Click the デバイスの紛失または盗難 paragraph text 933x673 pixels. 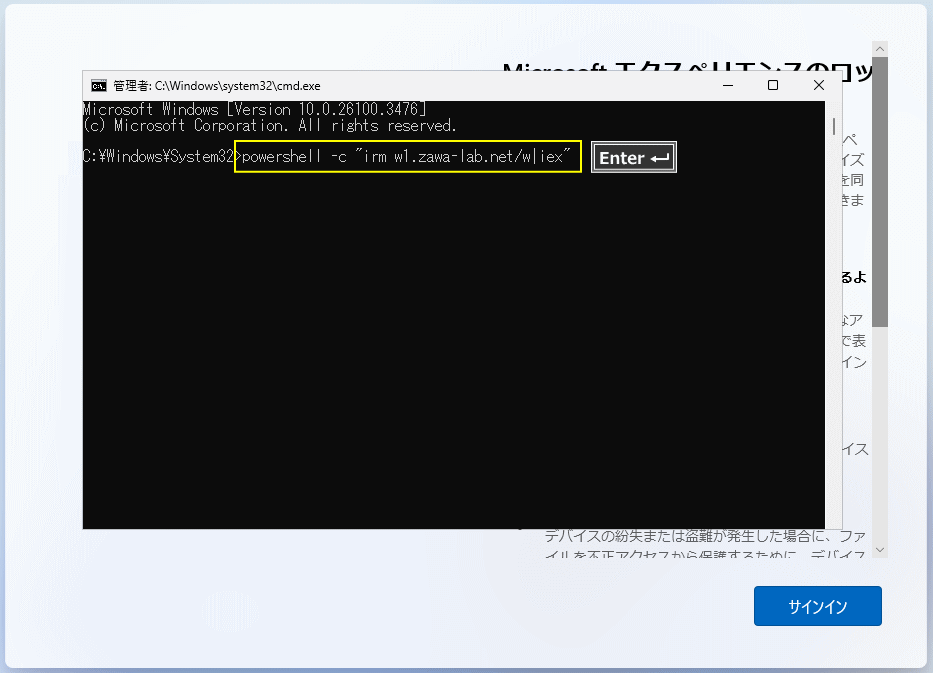pos(705,544)
